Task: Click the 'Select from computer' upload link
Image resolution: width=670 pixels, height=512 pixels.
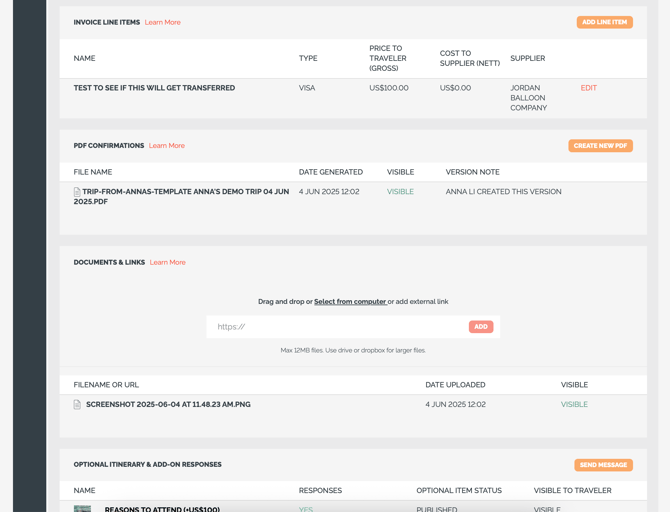Action: (350, 302)
